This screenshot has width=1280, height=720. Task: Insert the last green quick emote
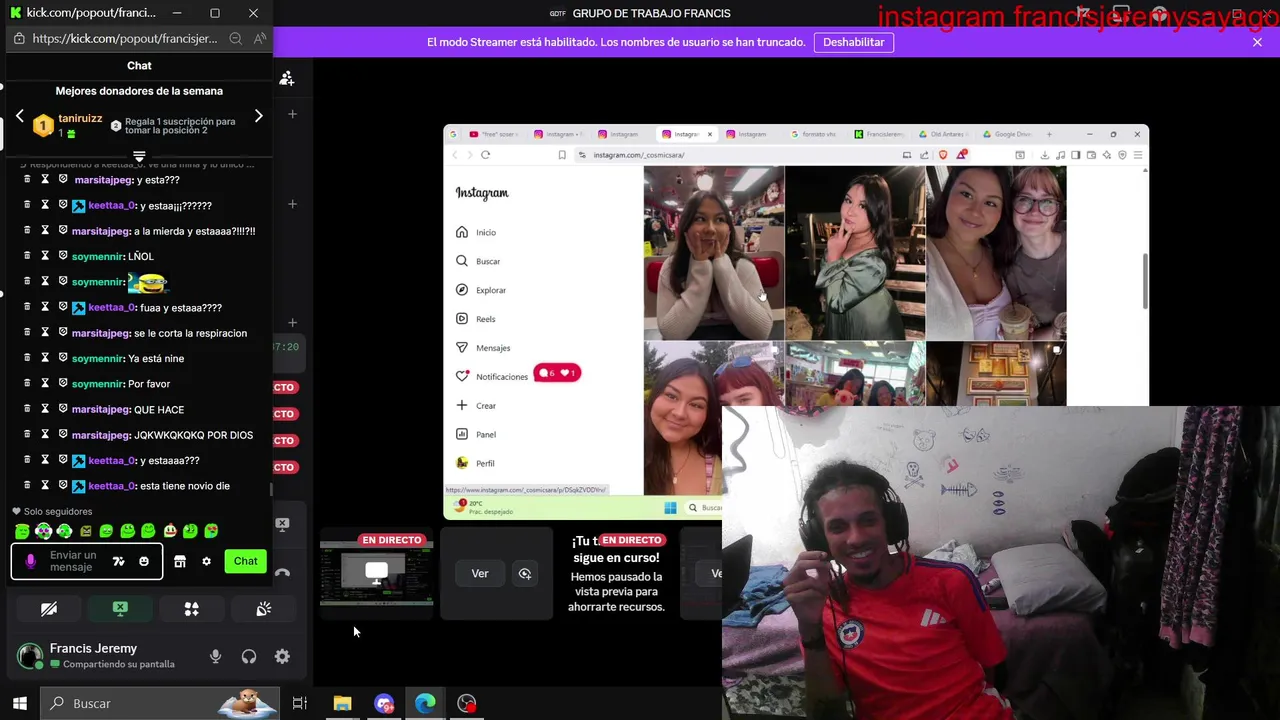pyautogui.click(x=211, y=531)
